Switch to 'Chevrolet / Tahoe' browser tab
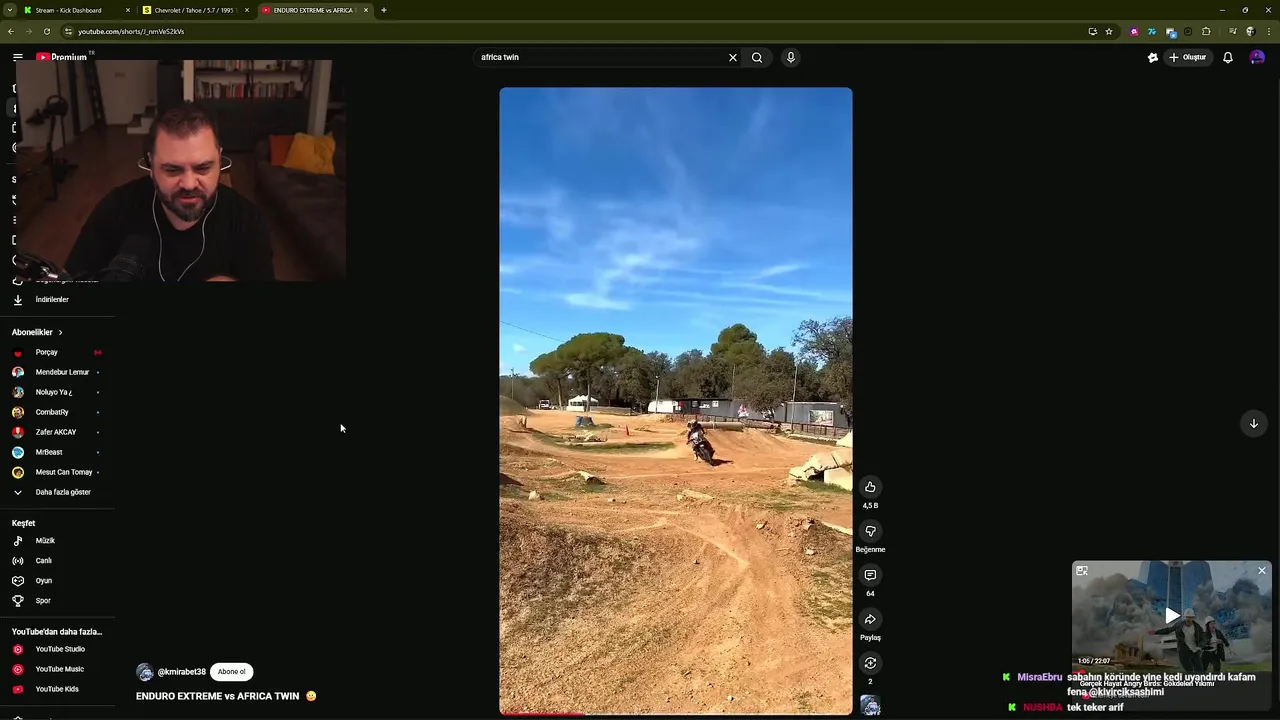This screenshot has width=1280, height=720. (195, 10)
